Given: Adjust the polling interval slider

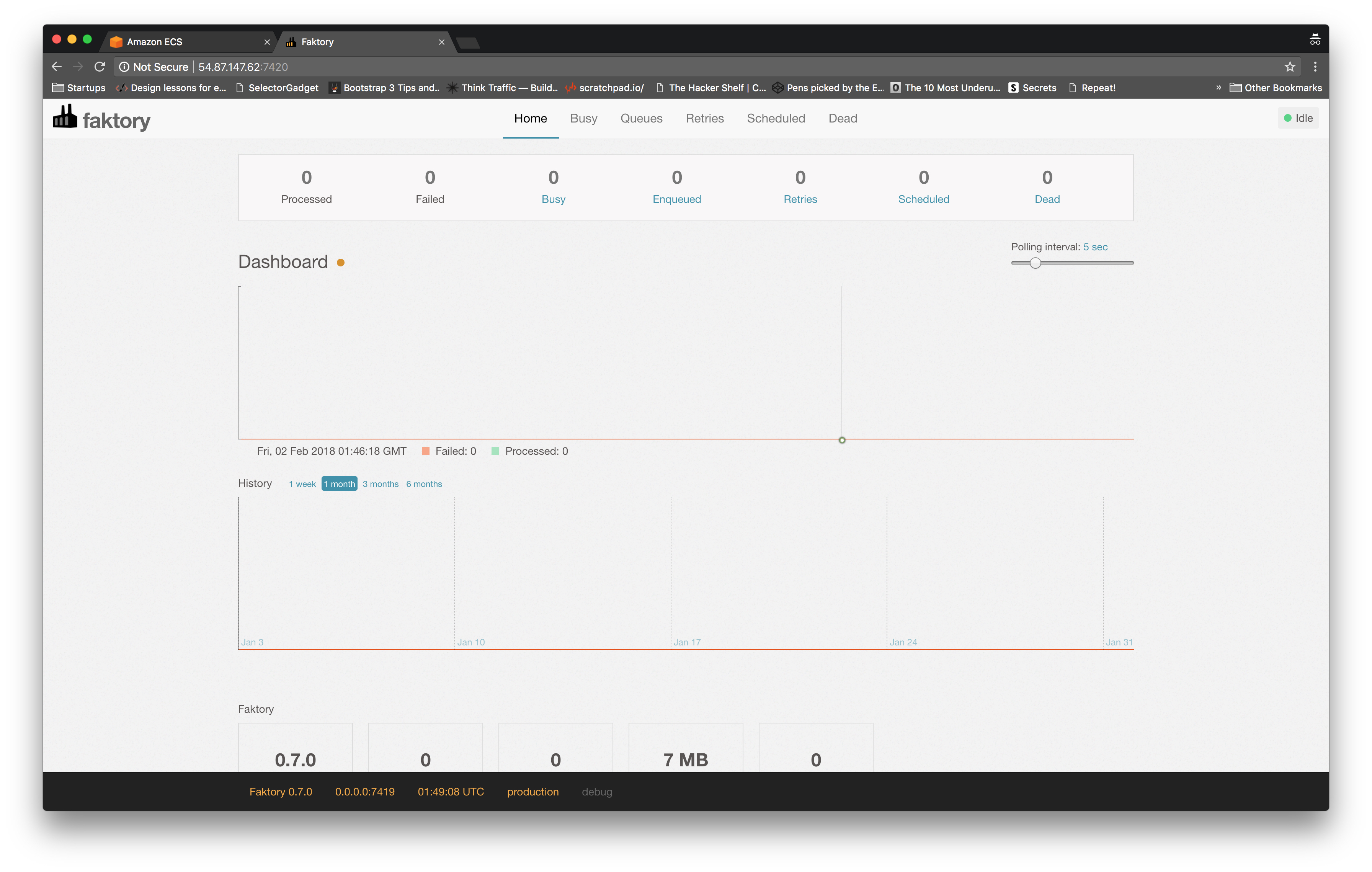Looking at the screenshot, I should pyautogui.click(x=1035, y=263).
